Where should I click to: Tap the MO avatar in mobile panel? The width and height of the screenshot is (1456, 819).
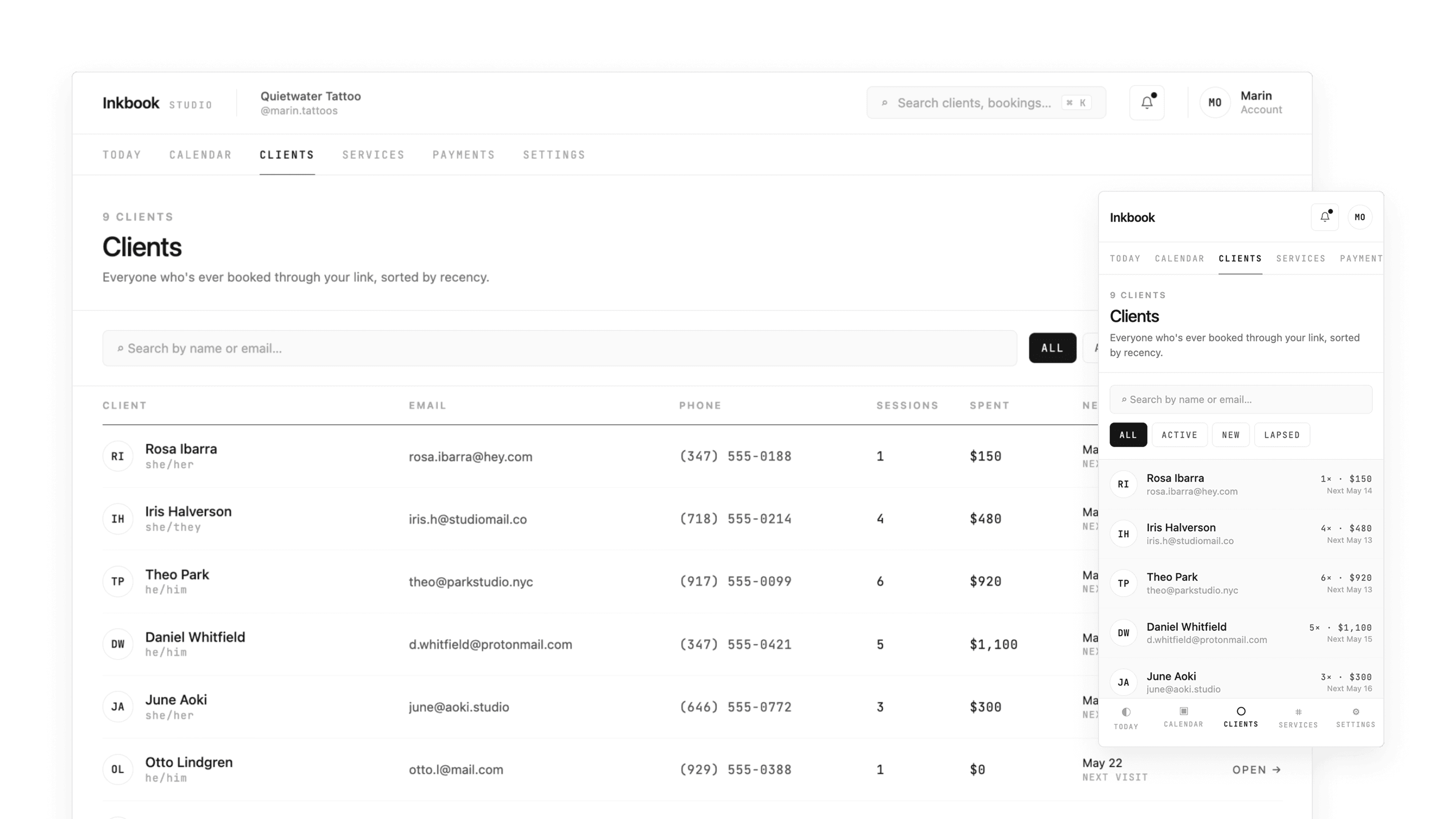pos(1360,217)
